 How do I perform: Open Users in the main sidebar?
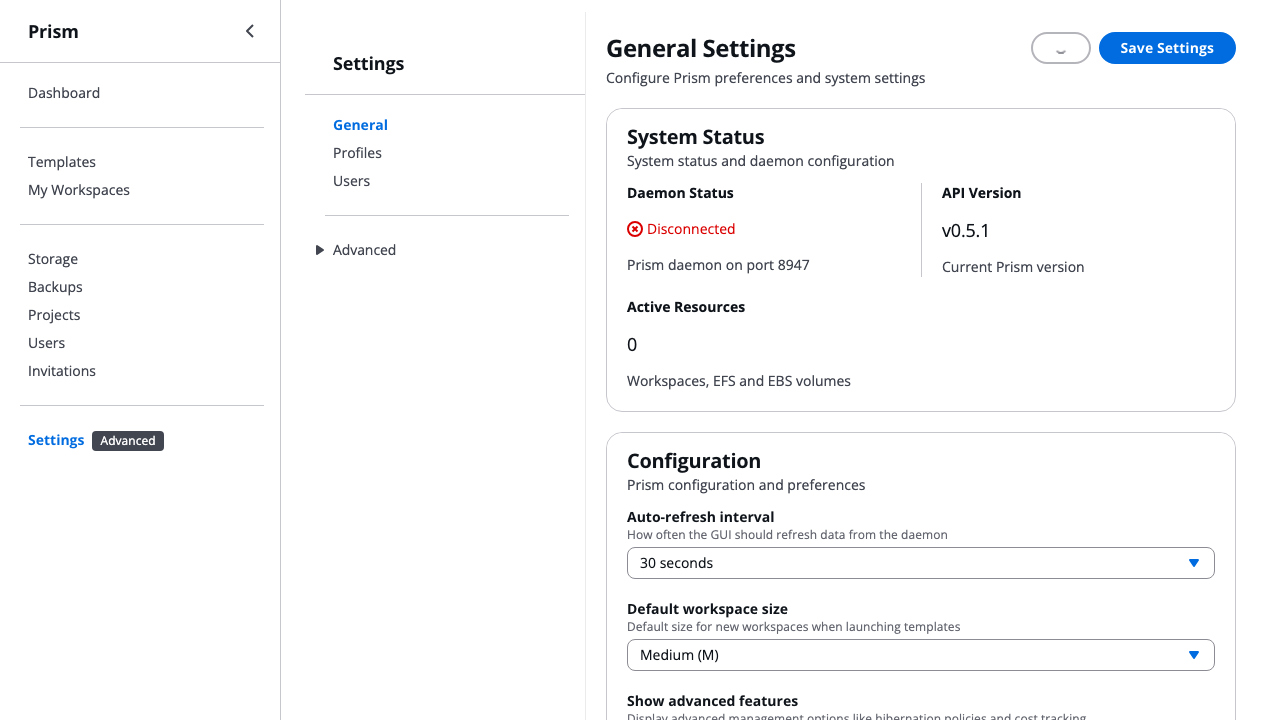pos(46,343)
